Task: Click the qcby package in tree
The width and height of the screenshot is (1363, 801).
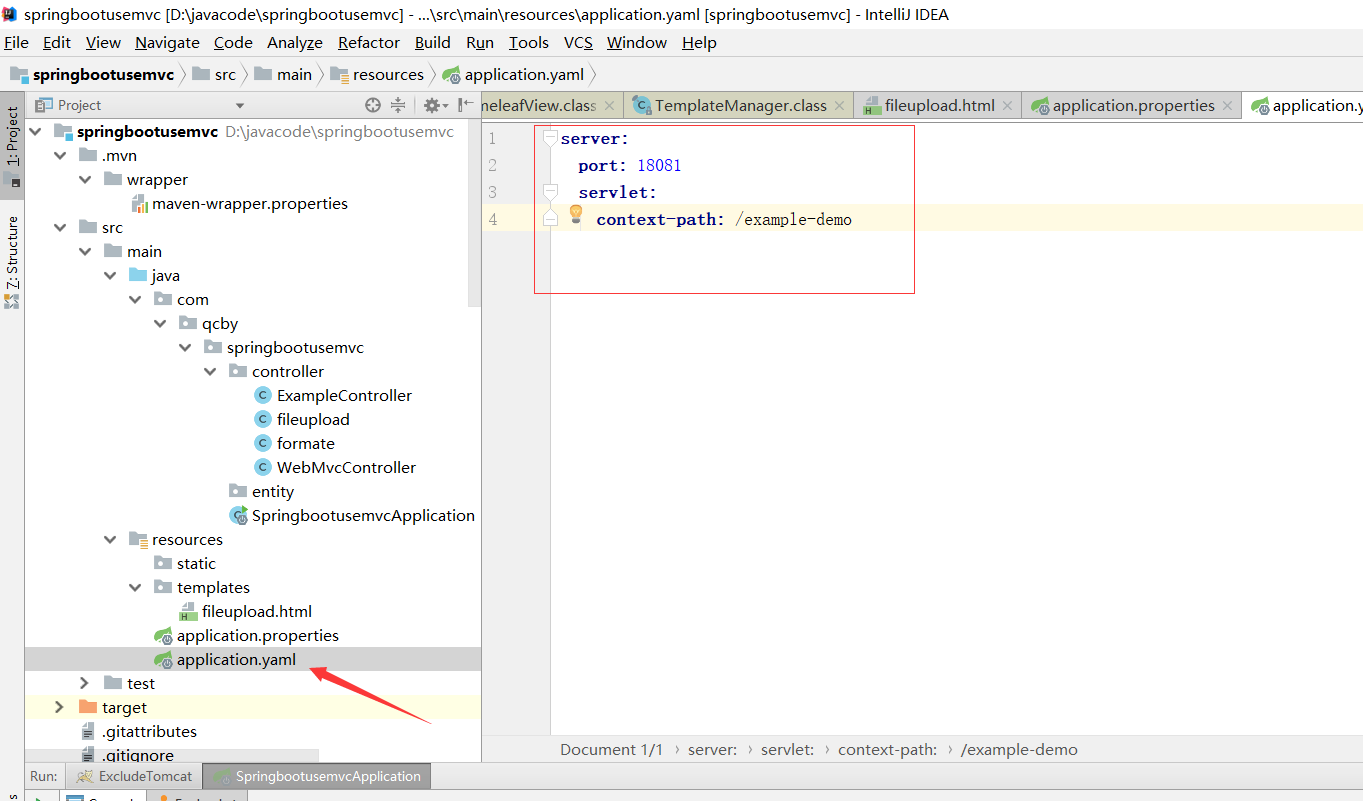Action: coord(220,323)
